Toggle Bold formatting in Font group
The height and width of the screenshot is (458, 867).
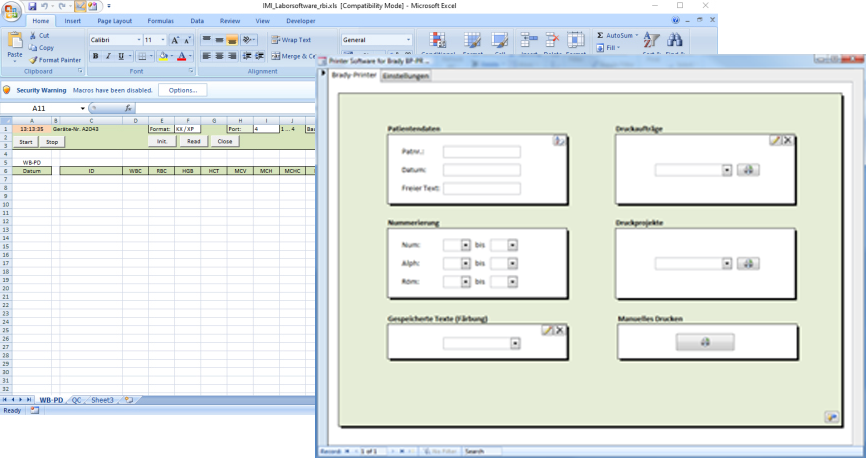click(x=95, y=56)
